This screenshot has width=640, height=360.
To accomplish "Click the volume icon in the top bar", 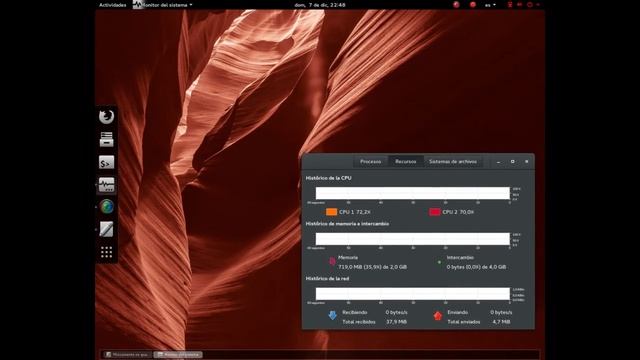I will coord(520,5).
